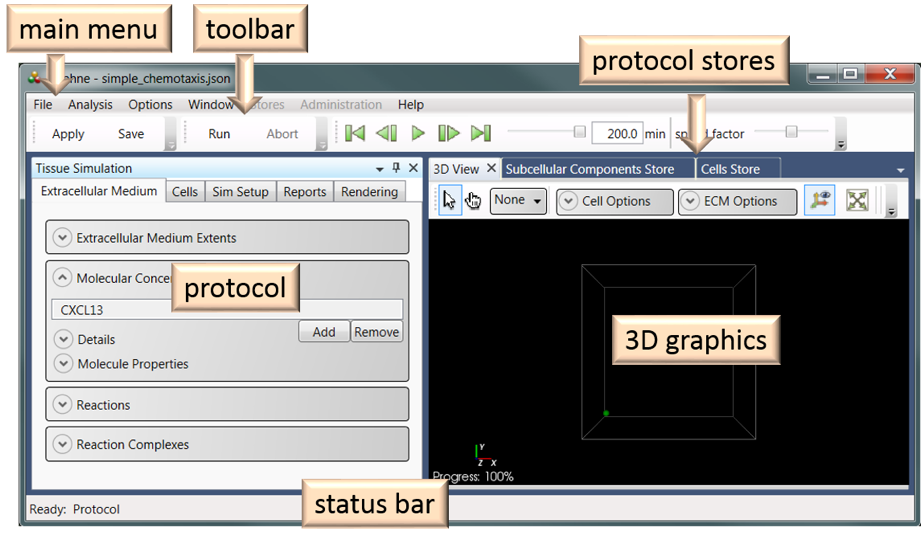Select the hand pan tool in 3D View
The image size is (921, 540).
pos(473,201)
